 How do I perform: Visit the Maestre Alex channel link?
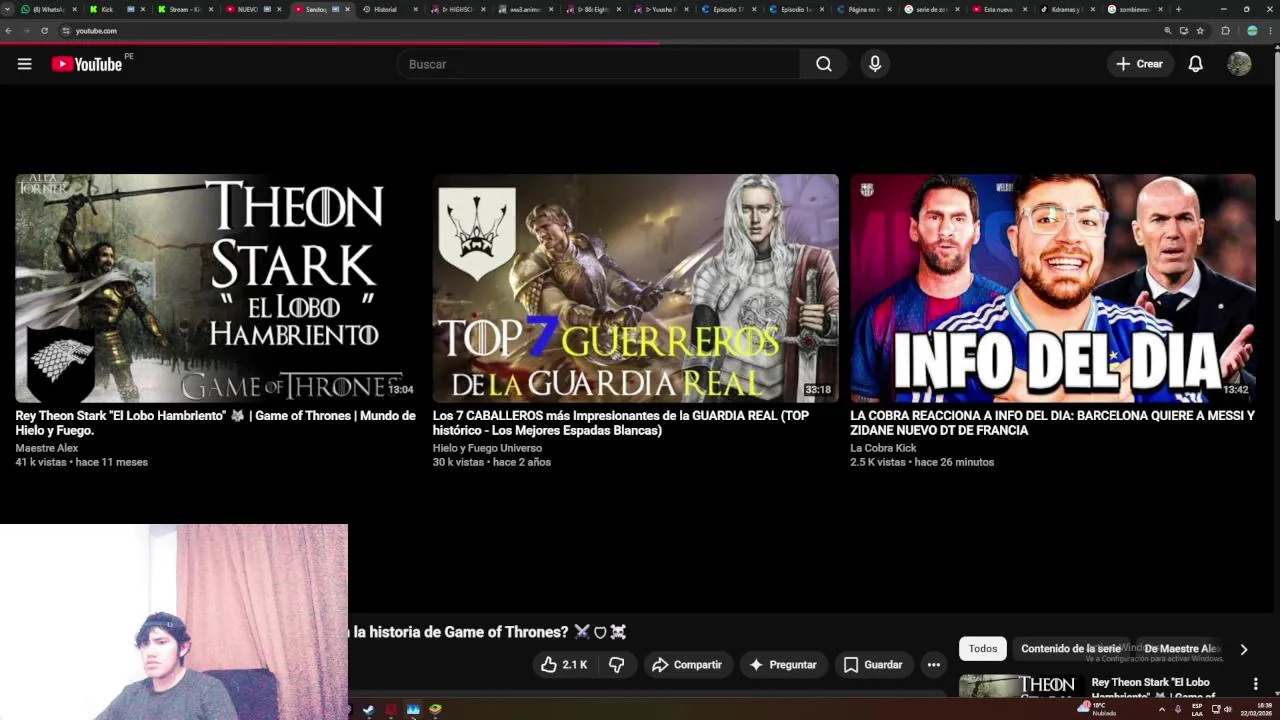click(x=46, y=448)
